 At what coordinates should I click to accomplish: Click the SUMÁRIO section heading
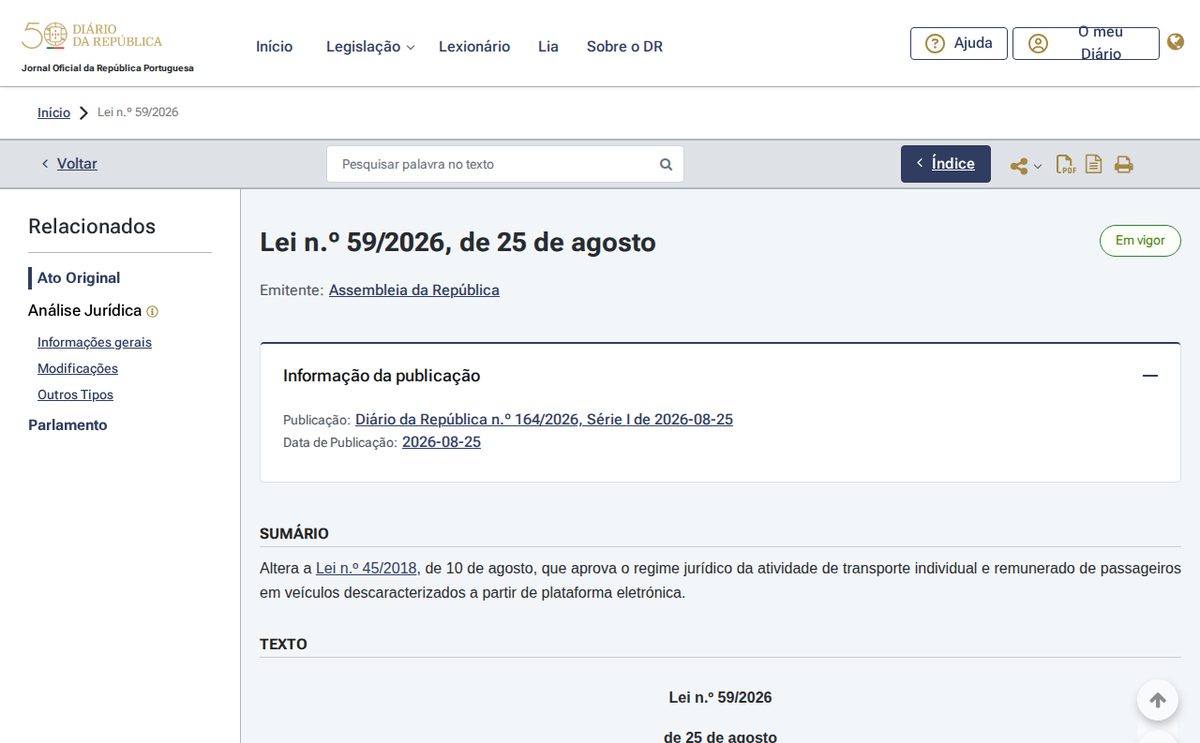[x=294, y=534]
